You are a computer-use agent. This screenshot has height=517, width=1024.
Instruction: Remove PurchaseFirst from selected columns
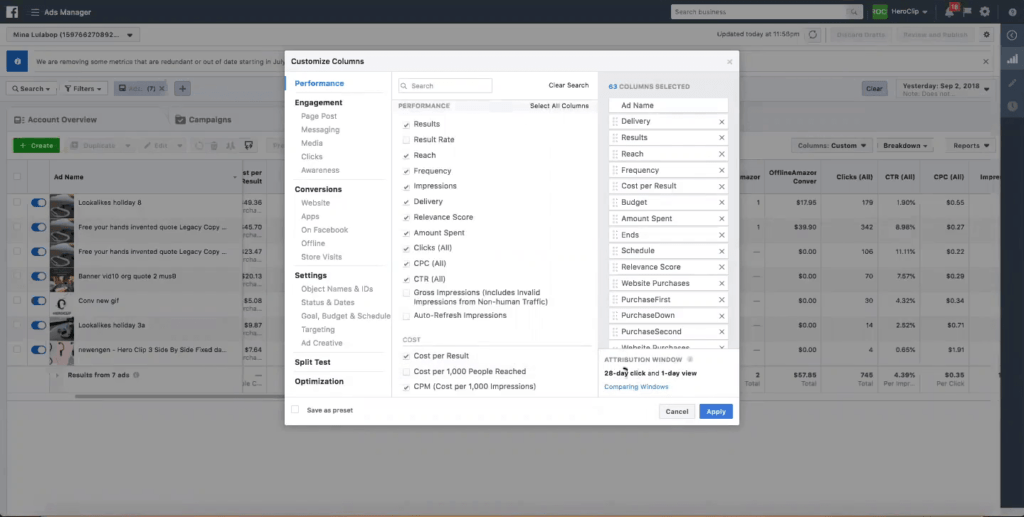pos(722,300)
